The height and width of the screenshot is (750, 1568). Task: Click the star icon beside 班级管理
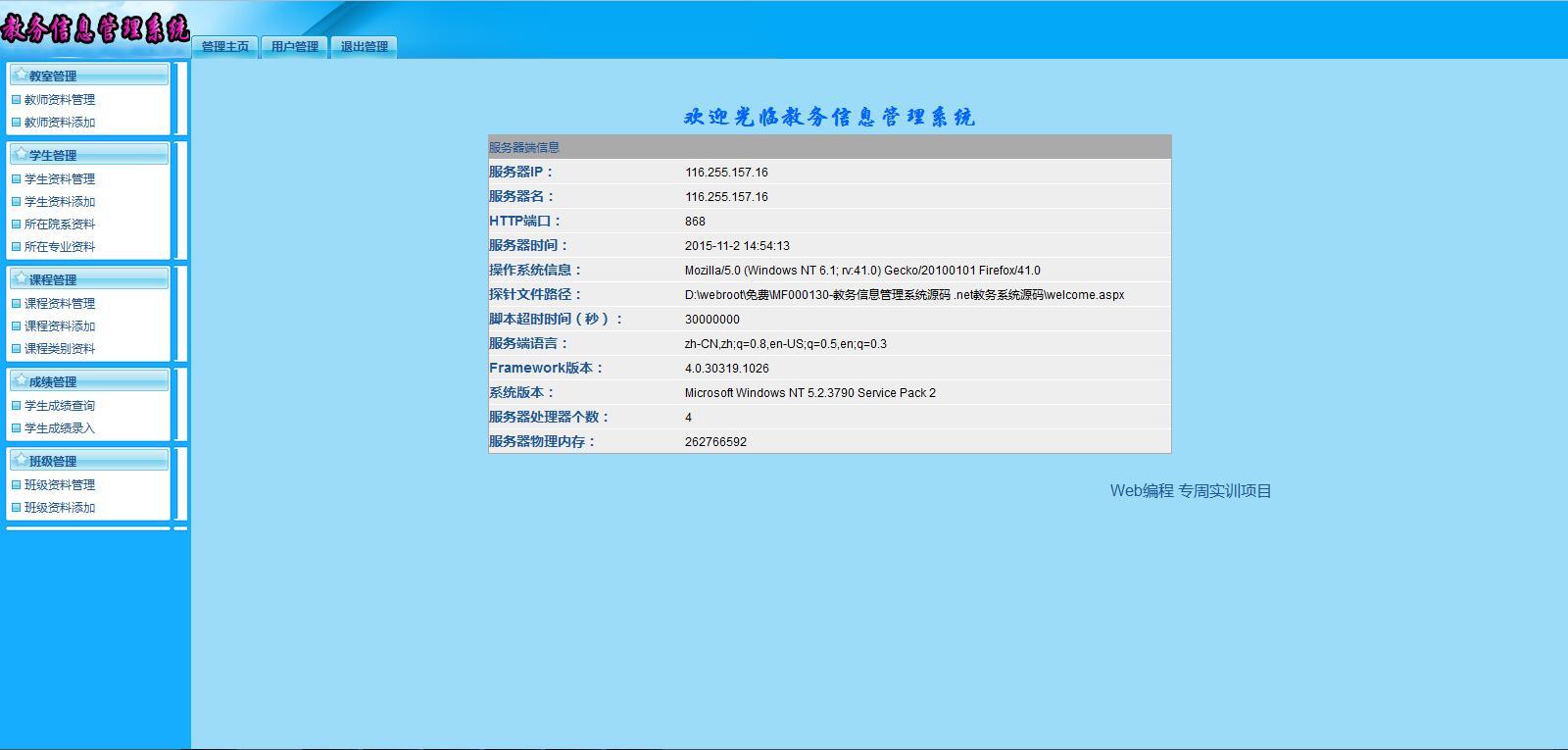[21, 460]
